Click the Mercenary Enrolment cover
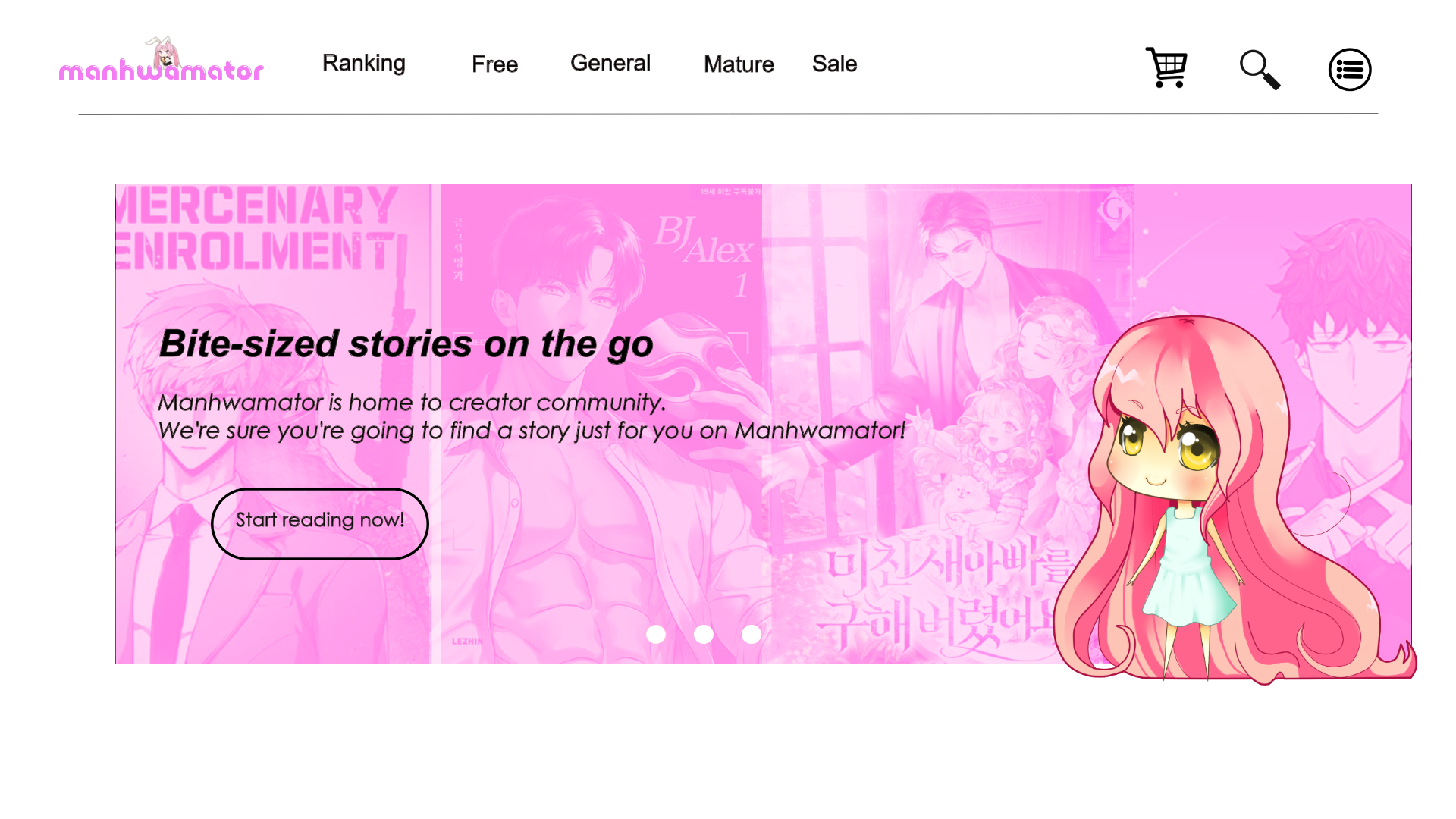This screenshot has height=819, width=1456. click(274, 424)
